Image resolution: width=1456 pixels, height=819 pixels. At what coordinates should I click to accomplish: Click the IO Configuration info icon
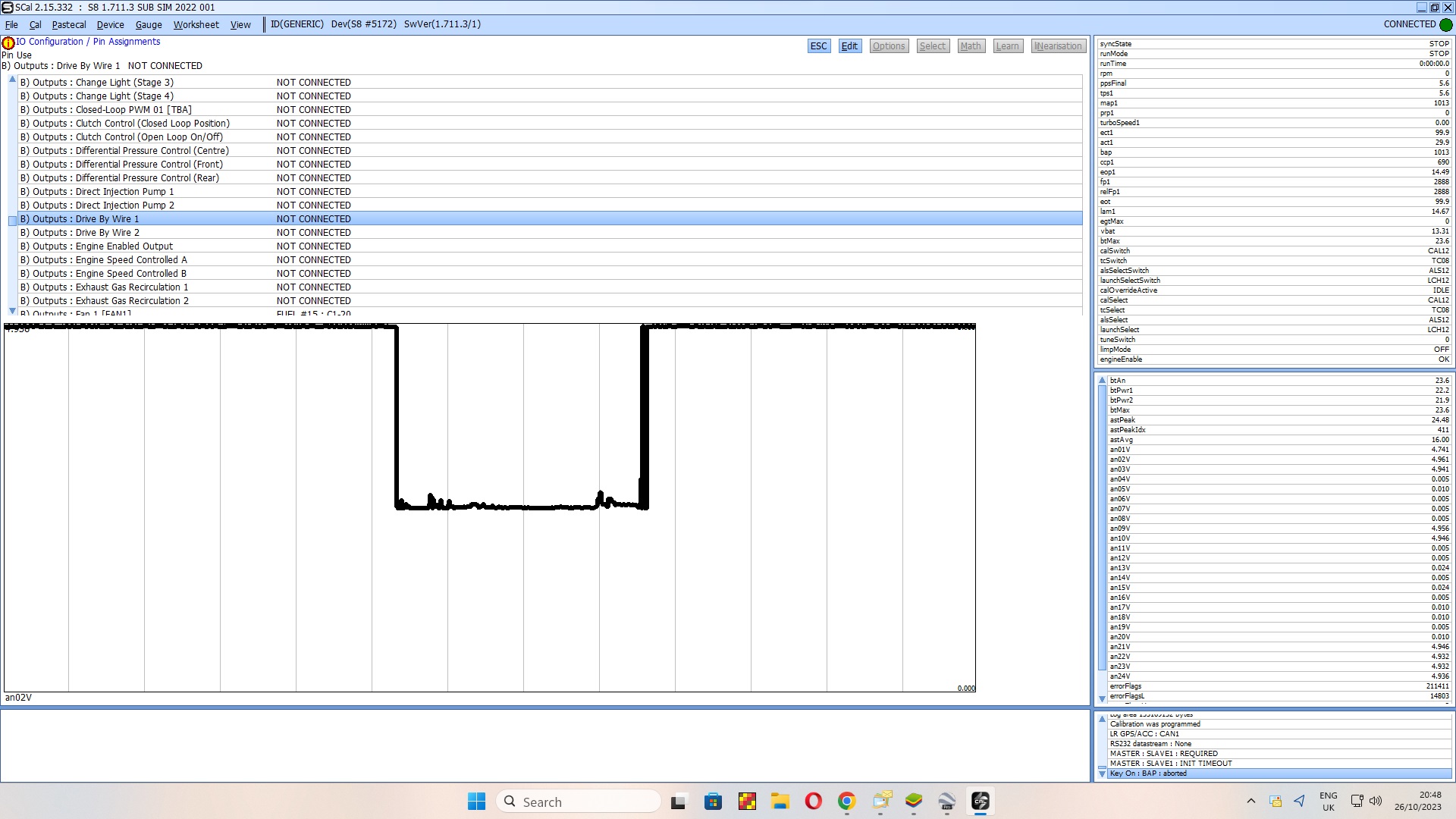[x=8, y=43]
